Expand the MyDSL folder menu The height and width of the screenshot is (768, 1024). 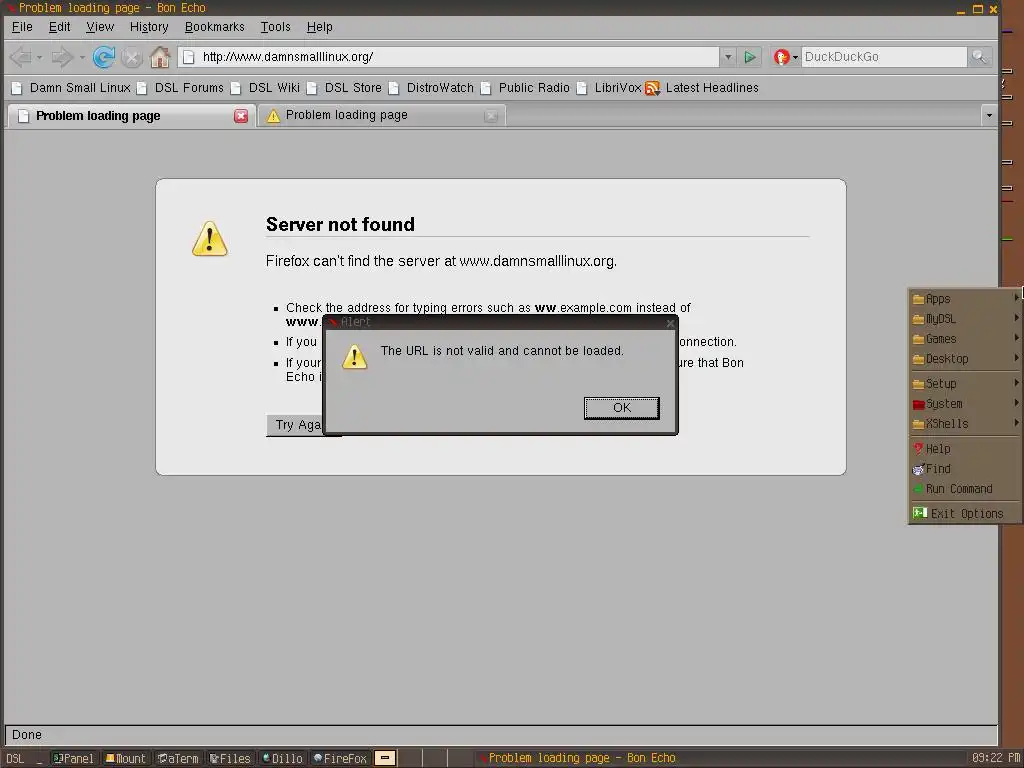[965, 319]
